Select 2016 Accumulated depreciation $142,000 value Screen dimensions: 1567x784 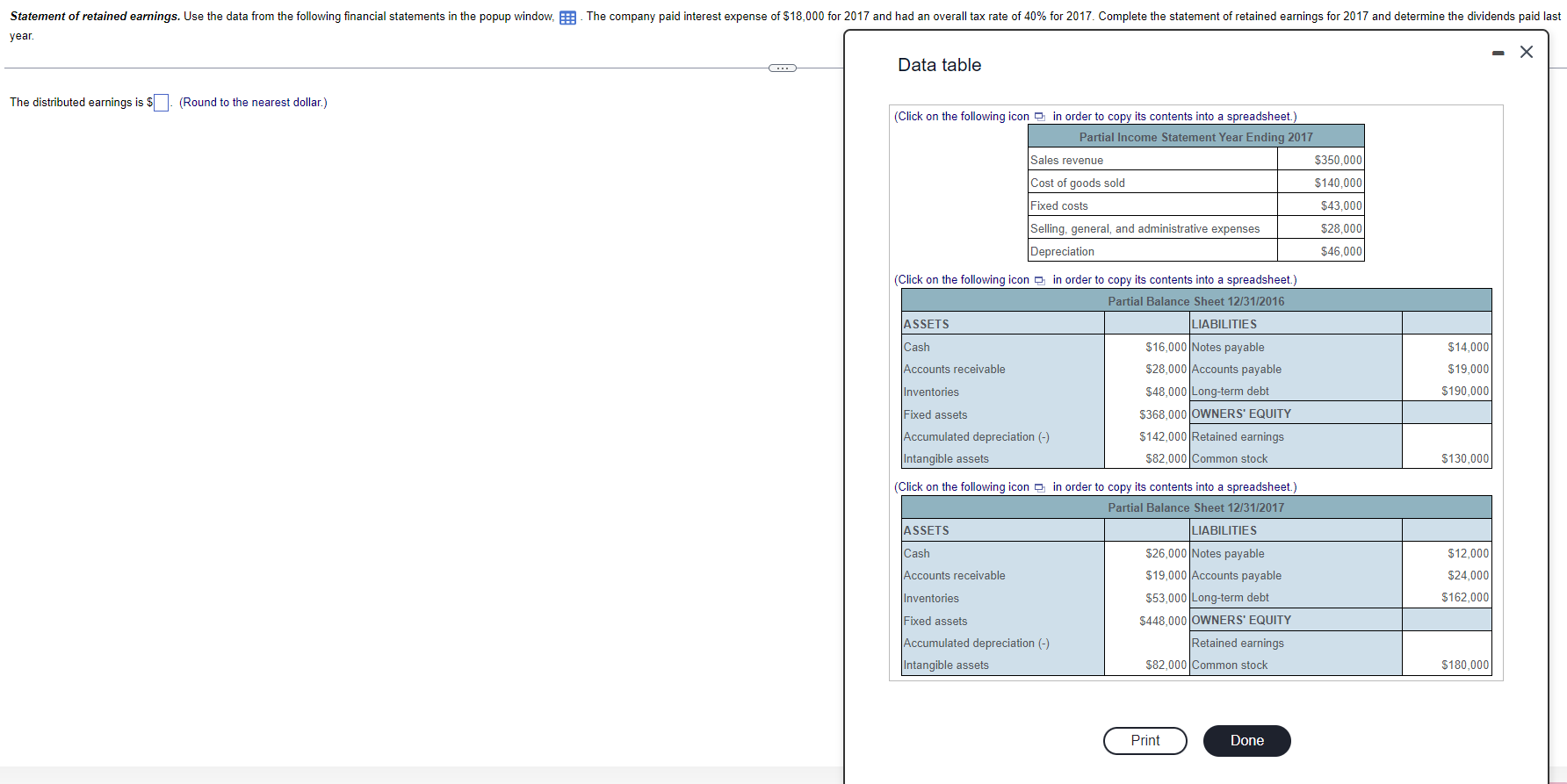point(1163,436)
